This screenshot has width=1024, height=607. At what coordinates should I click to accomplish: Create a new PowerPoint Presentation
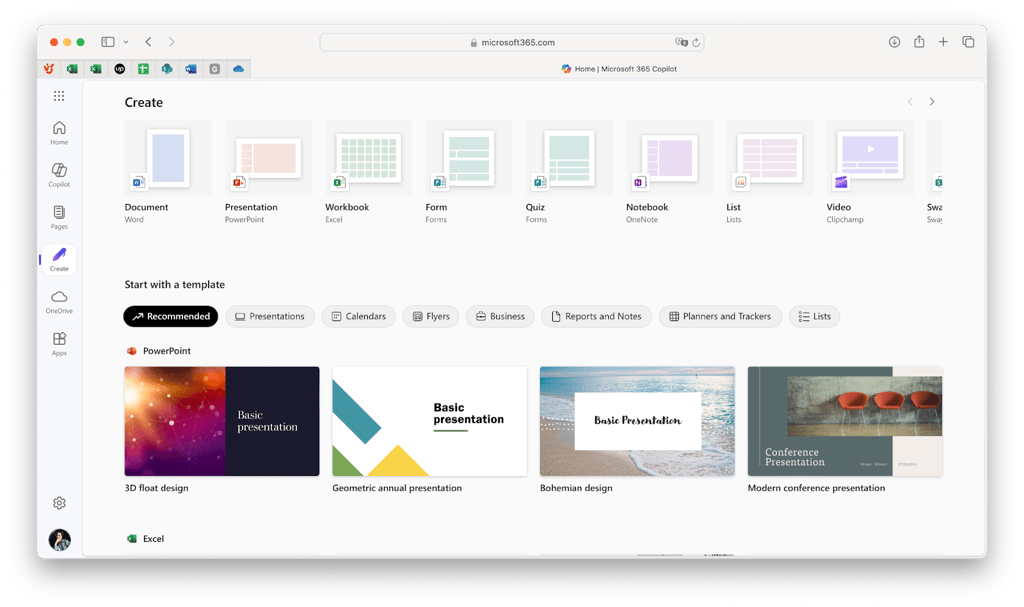click(268, 172)
